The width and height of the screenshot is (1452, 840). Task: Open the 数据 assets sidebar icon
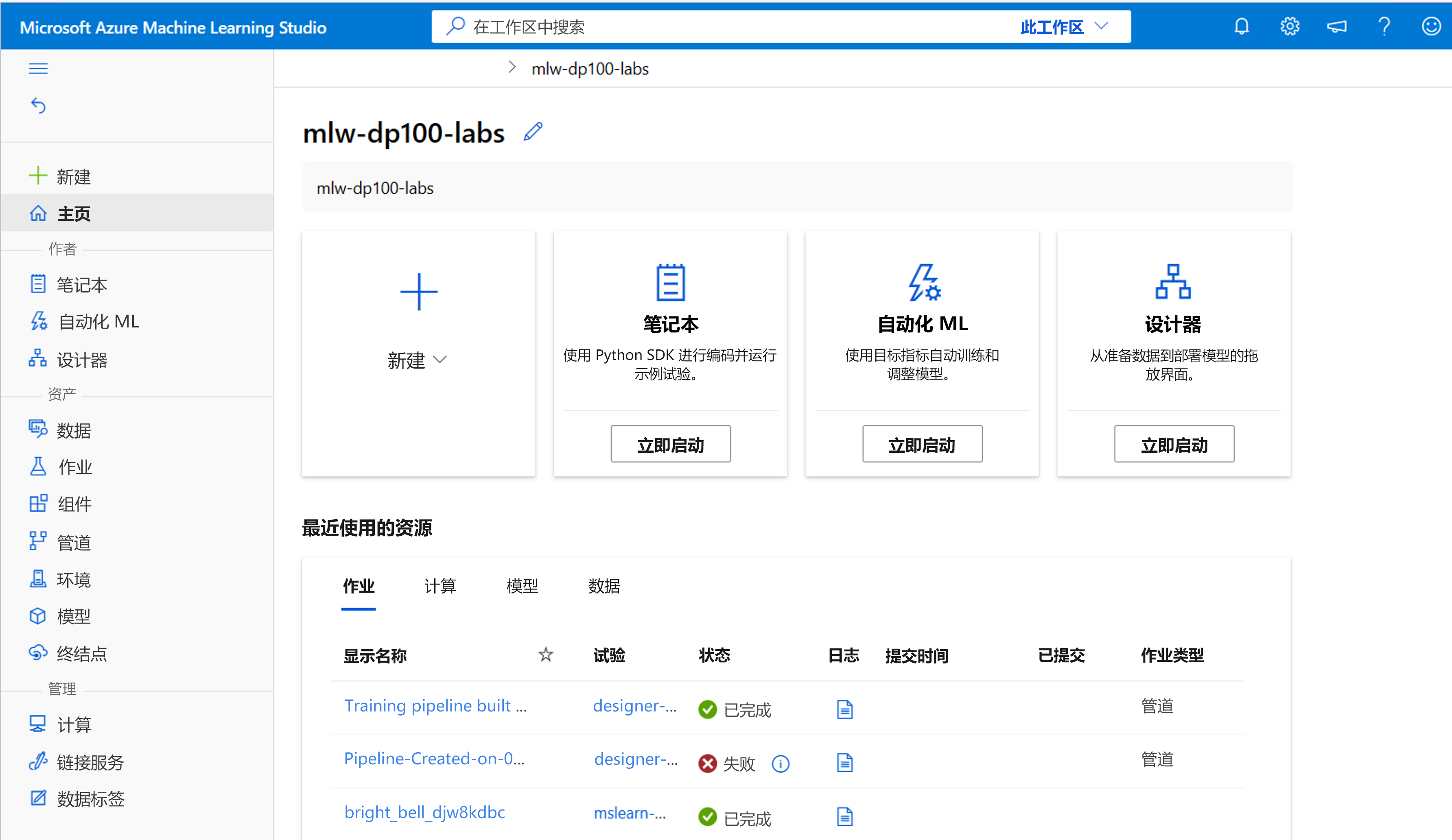pos(74,430)
